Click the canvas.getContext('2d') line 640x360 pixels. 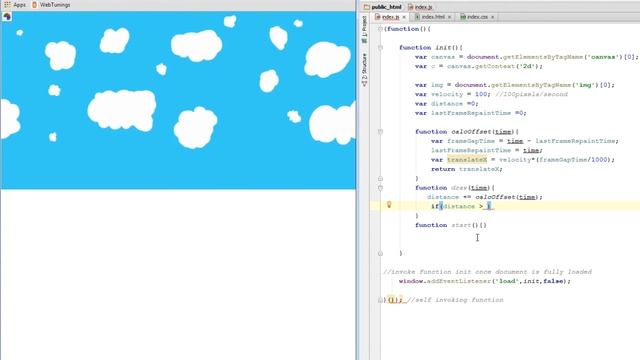pyautogui.click(x=479, y=66)
